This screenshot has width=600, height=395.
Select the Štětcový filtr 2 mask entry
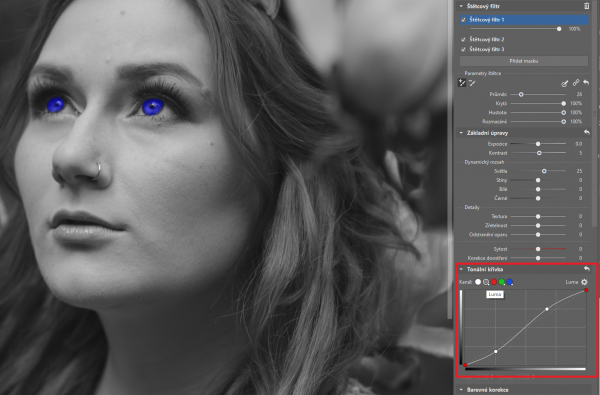pos(487,39)
